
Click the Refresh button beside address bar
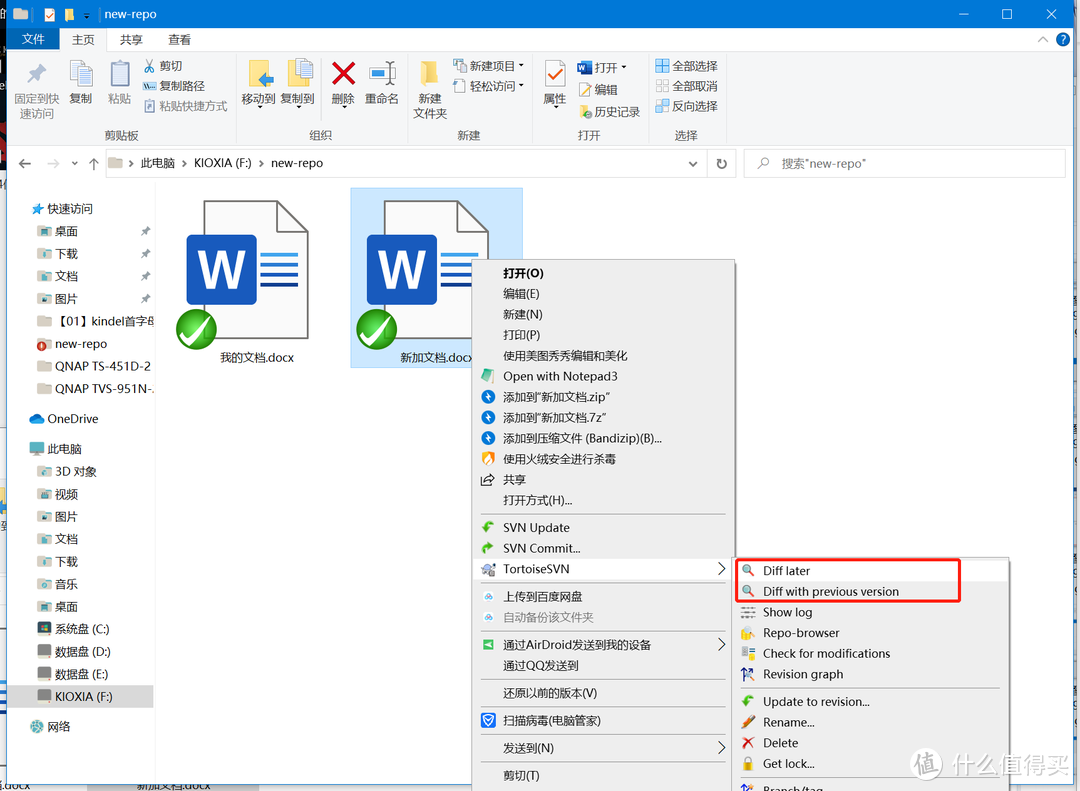coord(721,163)
